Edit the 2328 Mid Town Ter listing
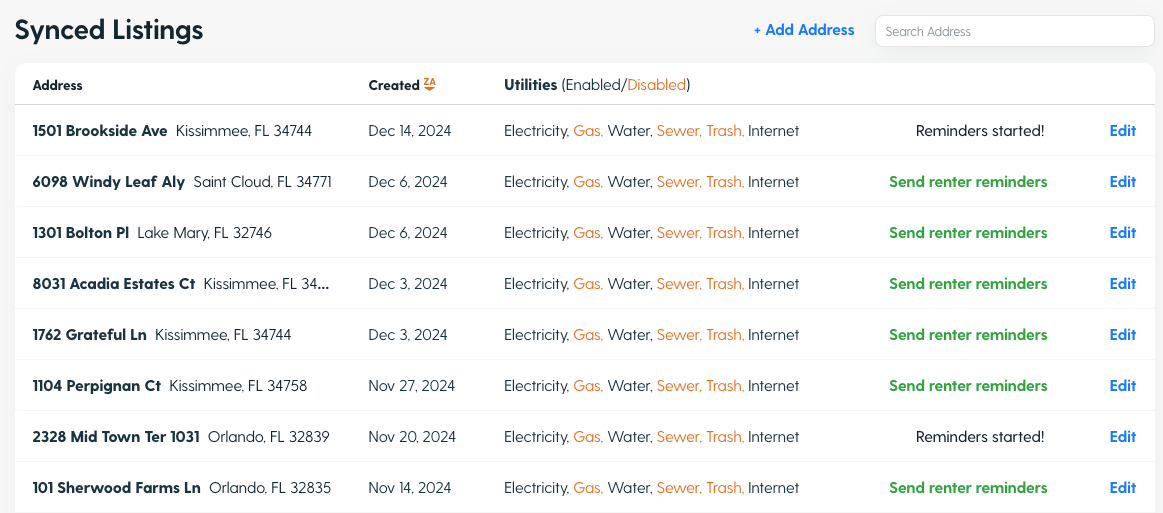Viewport: 1163px width, 513px height. (x=1122, y=437)
